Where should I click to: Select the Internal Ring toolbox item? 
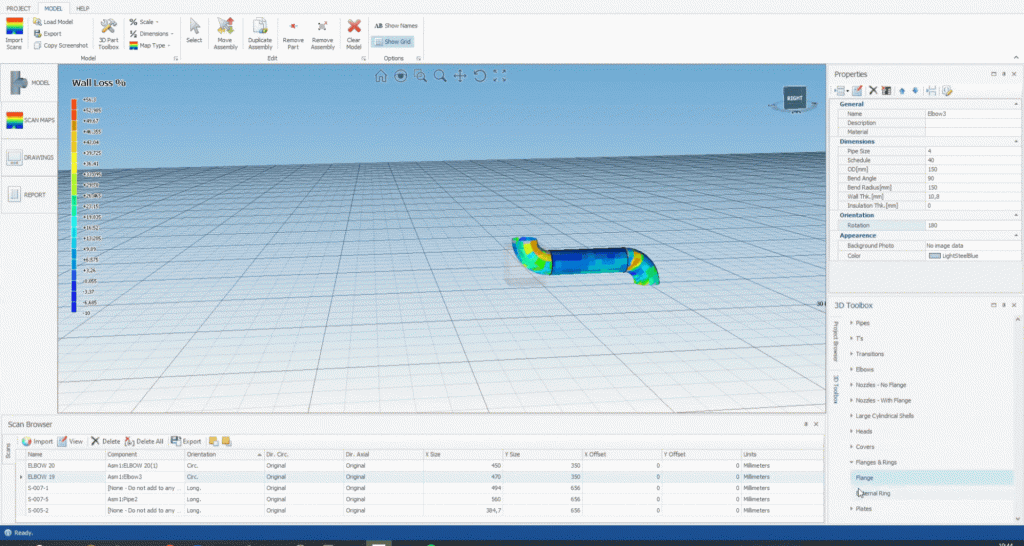coord(931,493)
